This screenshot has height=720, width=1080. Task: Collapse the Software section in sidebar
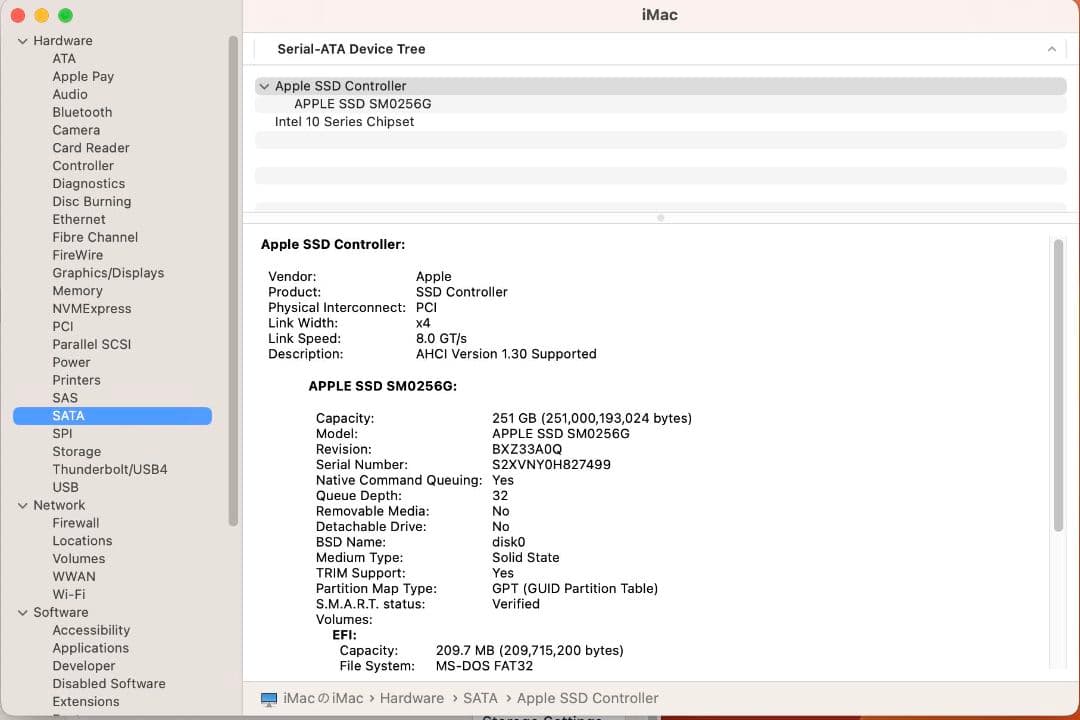[x=22, y=612]
